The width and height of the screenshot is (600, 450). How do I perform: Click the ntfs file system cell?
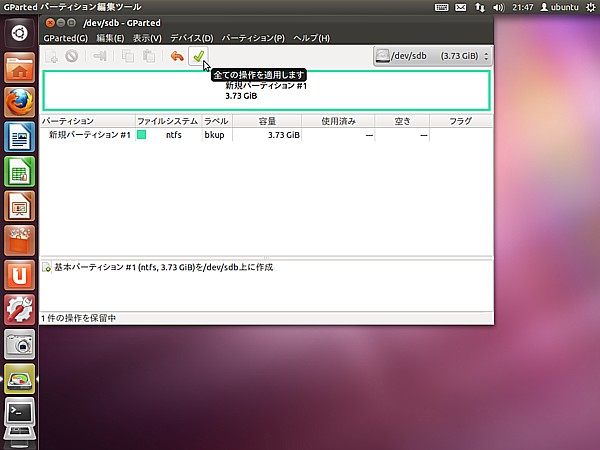(x=173, y=135)
